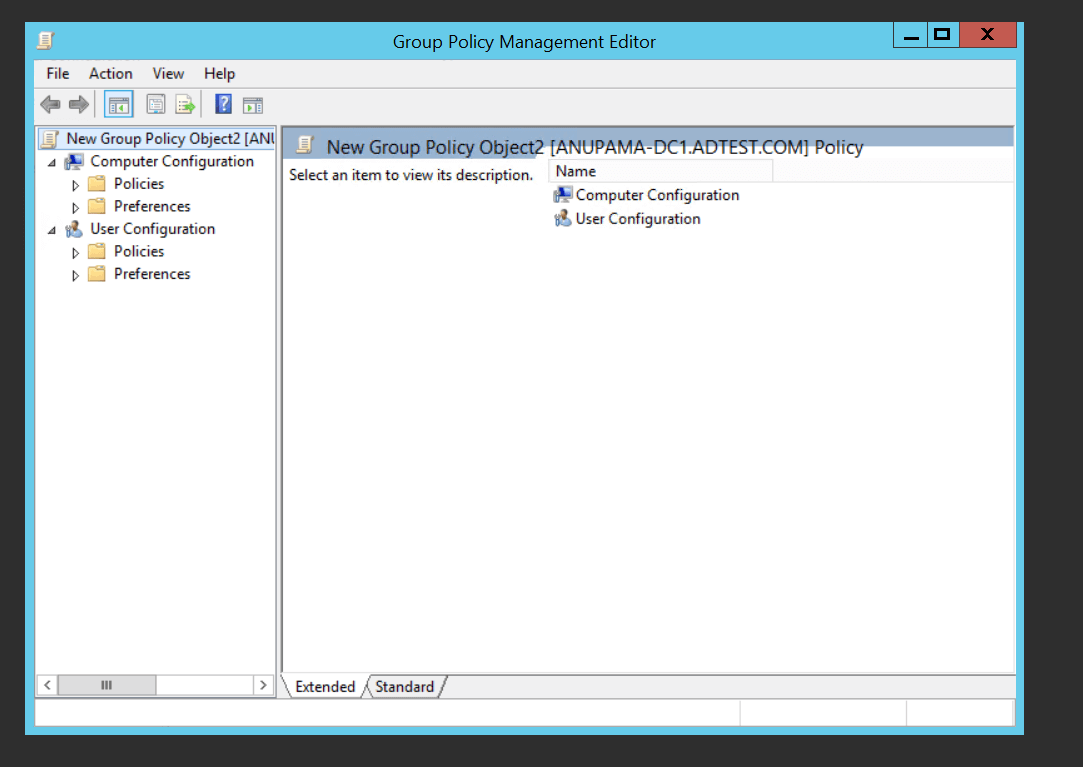Open the Action menu
1083x767 pixels.
point(110,73)
